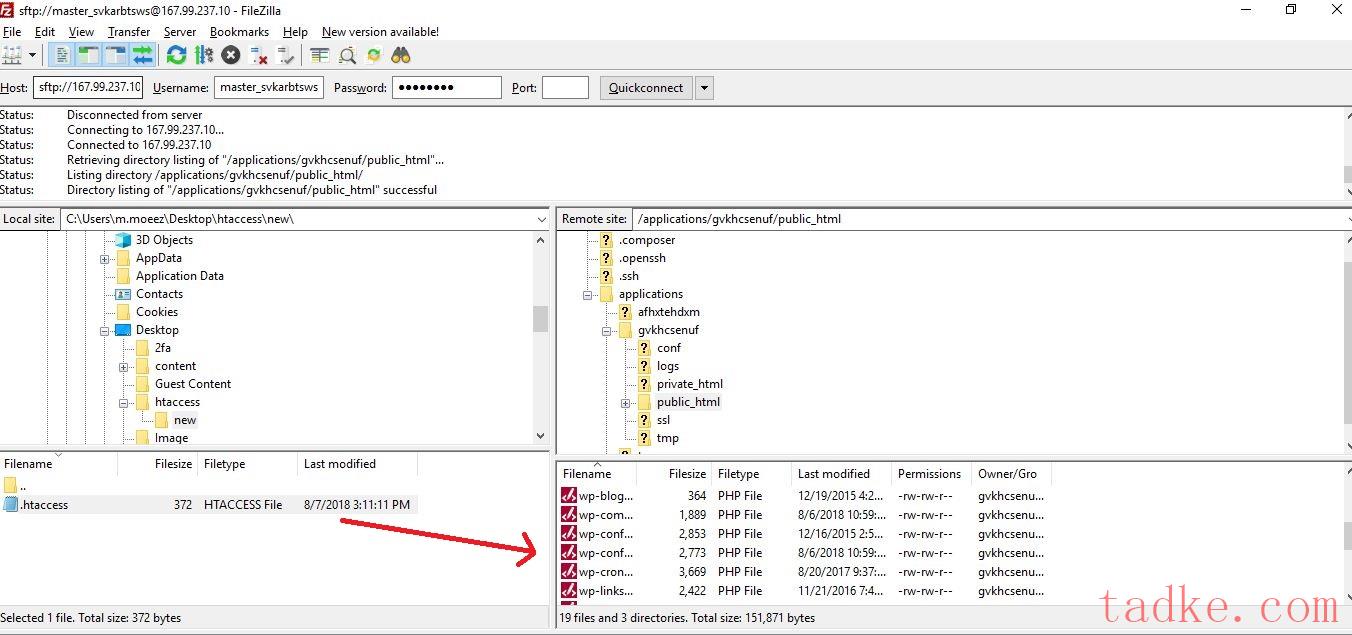The height and width of the screenshot is (635, 1352).
Task: Reconnect to the last used server
Action: pyautogui.click(x=286, y=55)
